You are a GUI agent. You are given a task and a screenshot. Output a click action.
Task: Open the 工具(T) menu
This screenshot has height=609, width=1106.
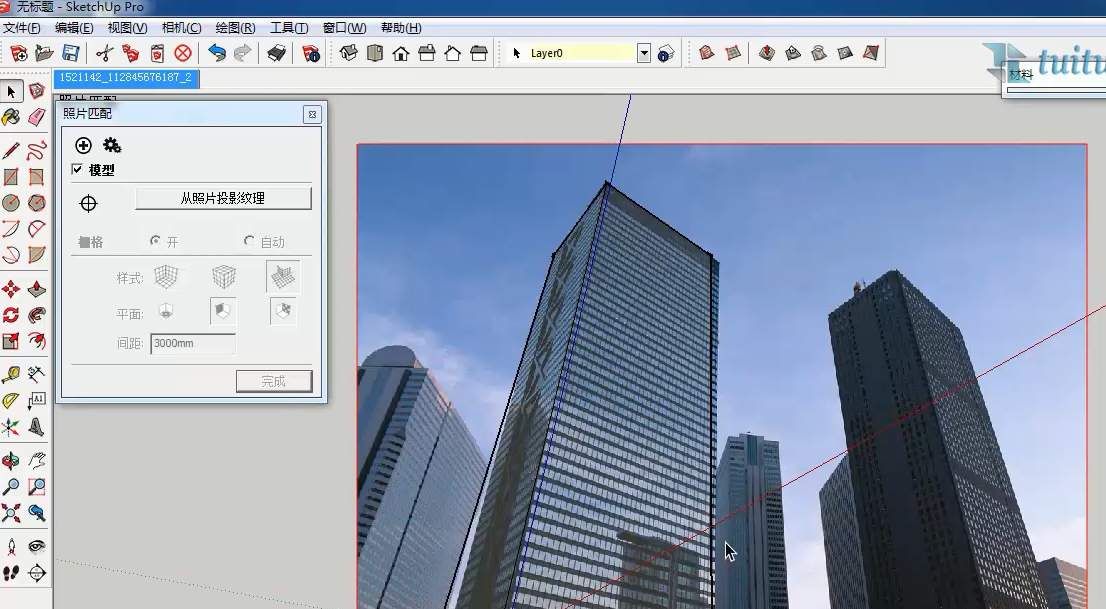point(289,28)
